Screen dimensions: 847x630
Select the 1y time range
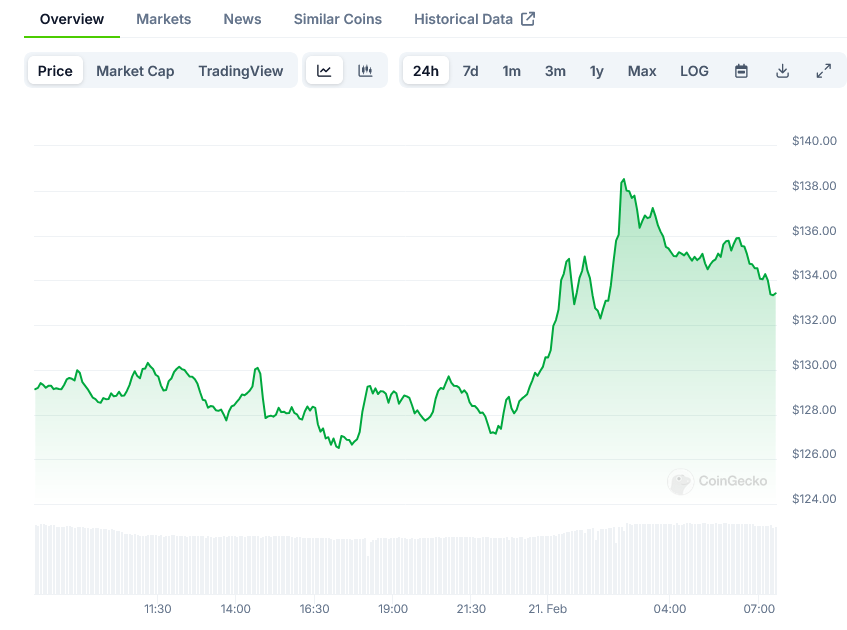pyautogui.click(x=596, y=71)
